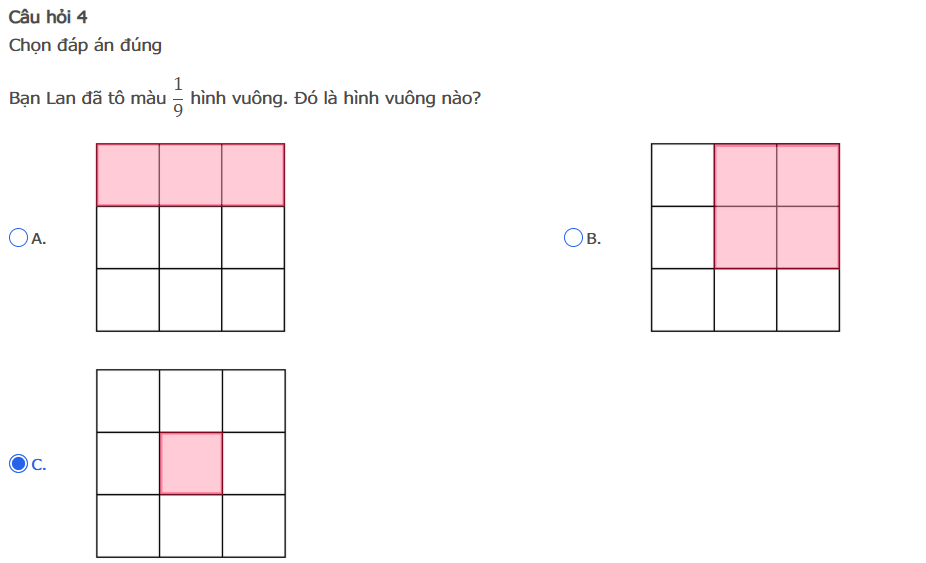Click the "Câu hỏi 4" heading
The height and width of the screenshot is (563, 926).
(x=48, y=18)
